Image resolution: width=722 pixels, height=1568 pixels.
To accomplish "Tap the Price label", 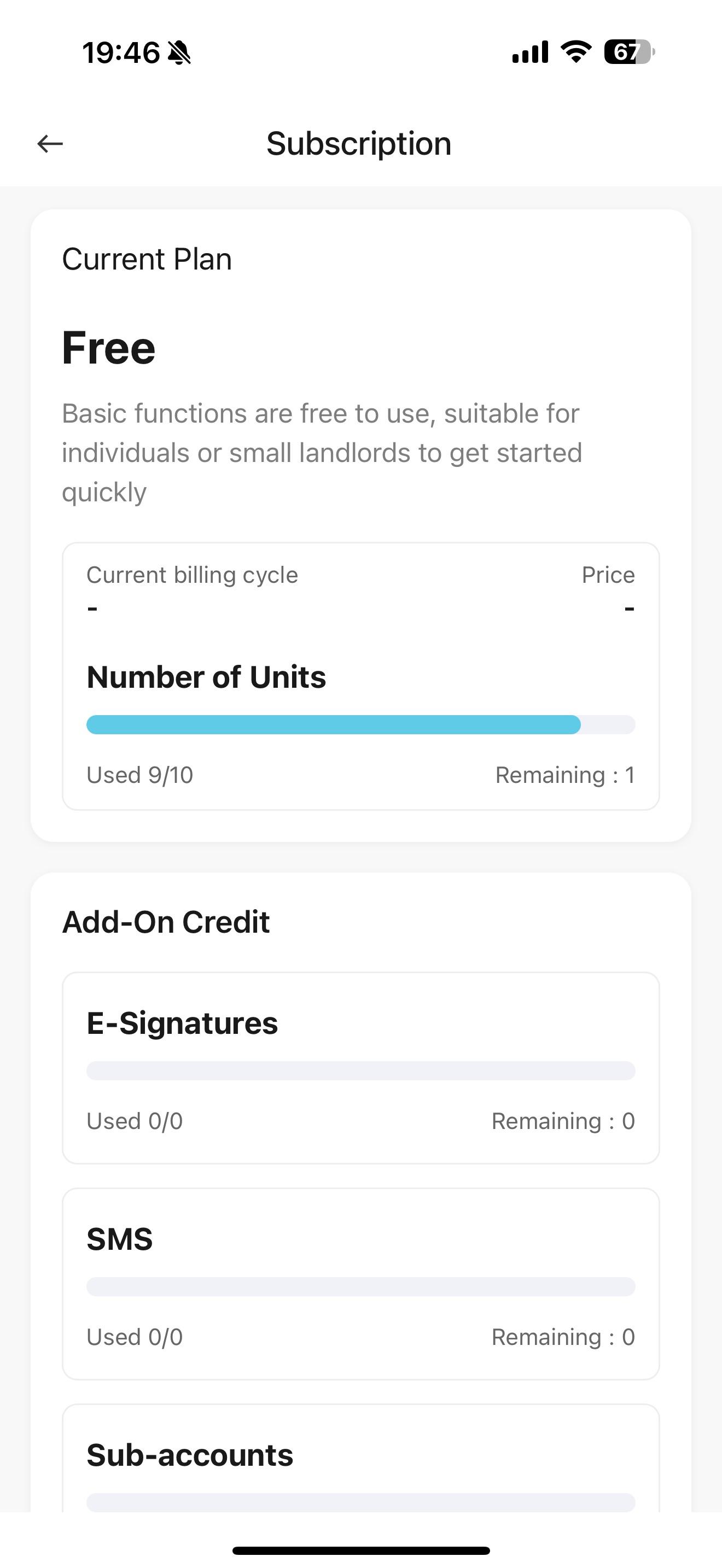I will point(608,575).
